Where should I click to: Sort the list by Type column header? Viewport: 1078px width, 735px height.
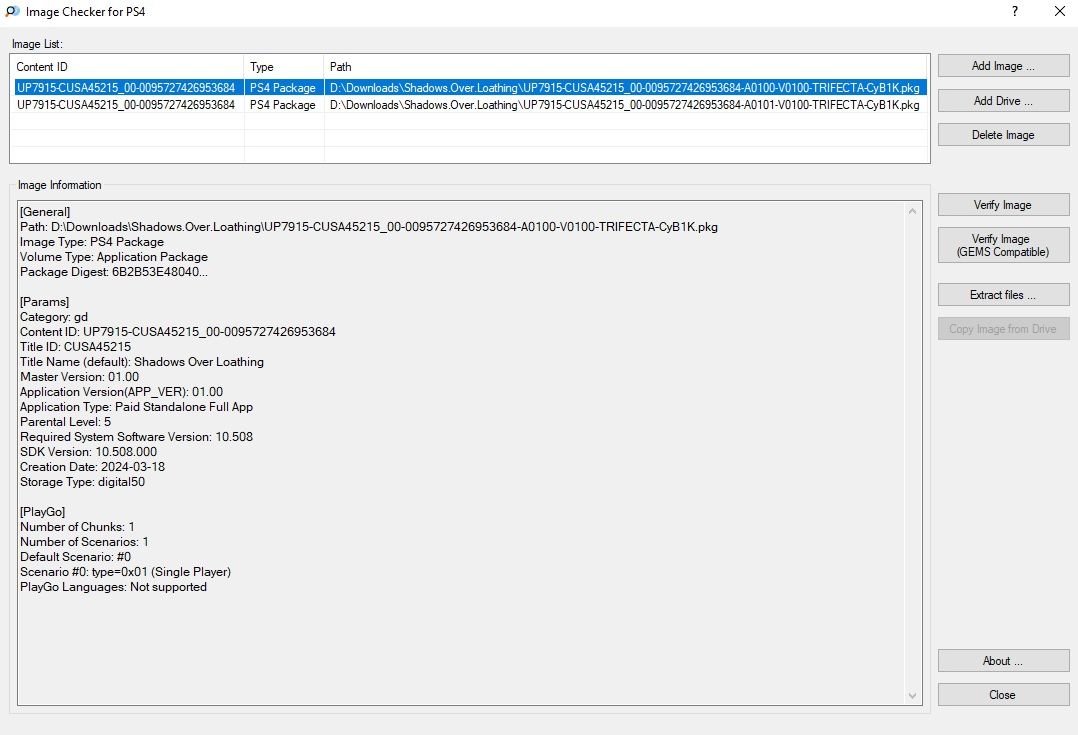284,67
